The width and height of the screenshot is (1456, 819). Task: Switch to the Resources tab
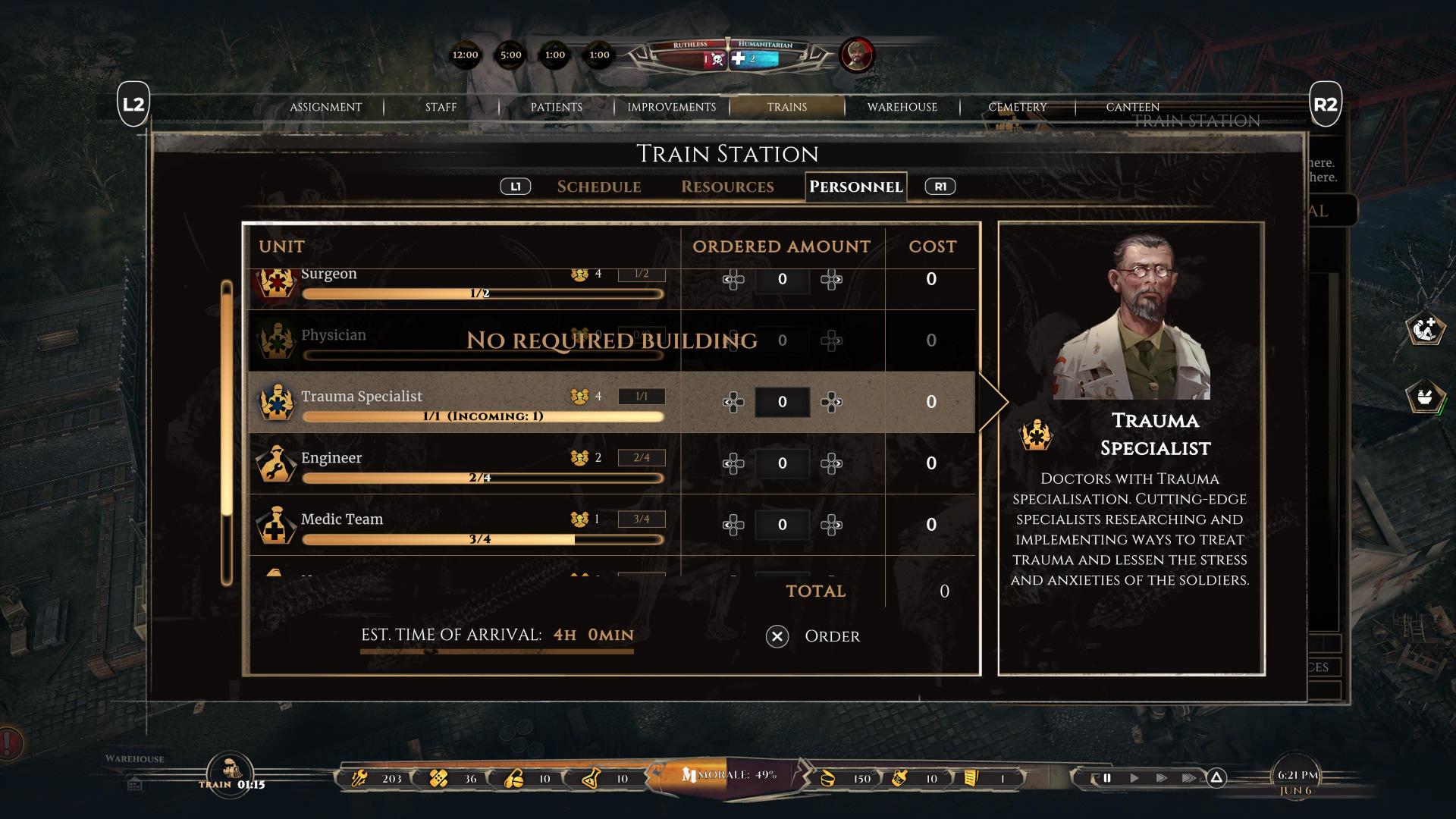pos(727,187)
